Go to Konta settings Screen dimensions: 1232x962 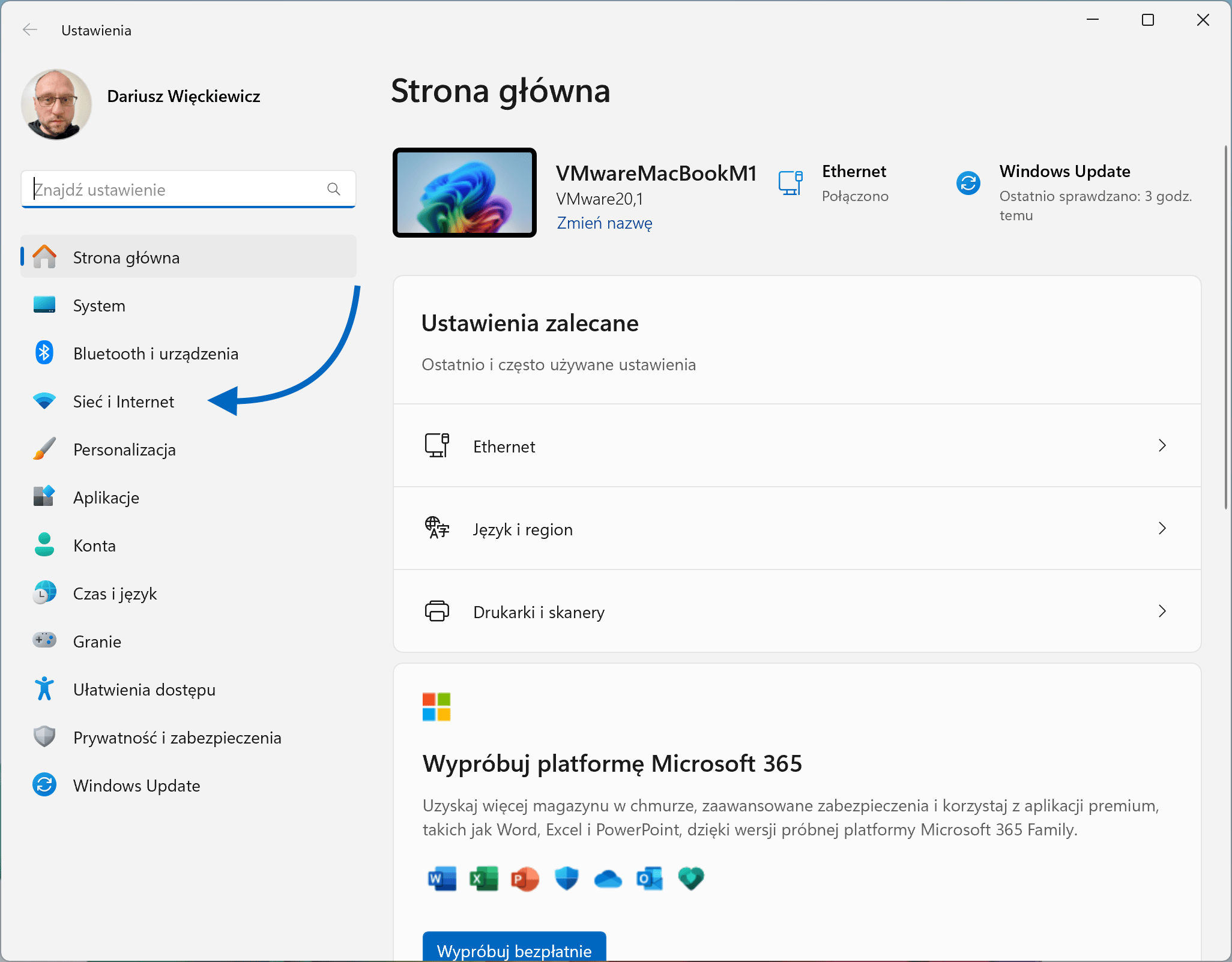coord(189,545)
